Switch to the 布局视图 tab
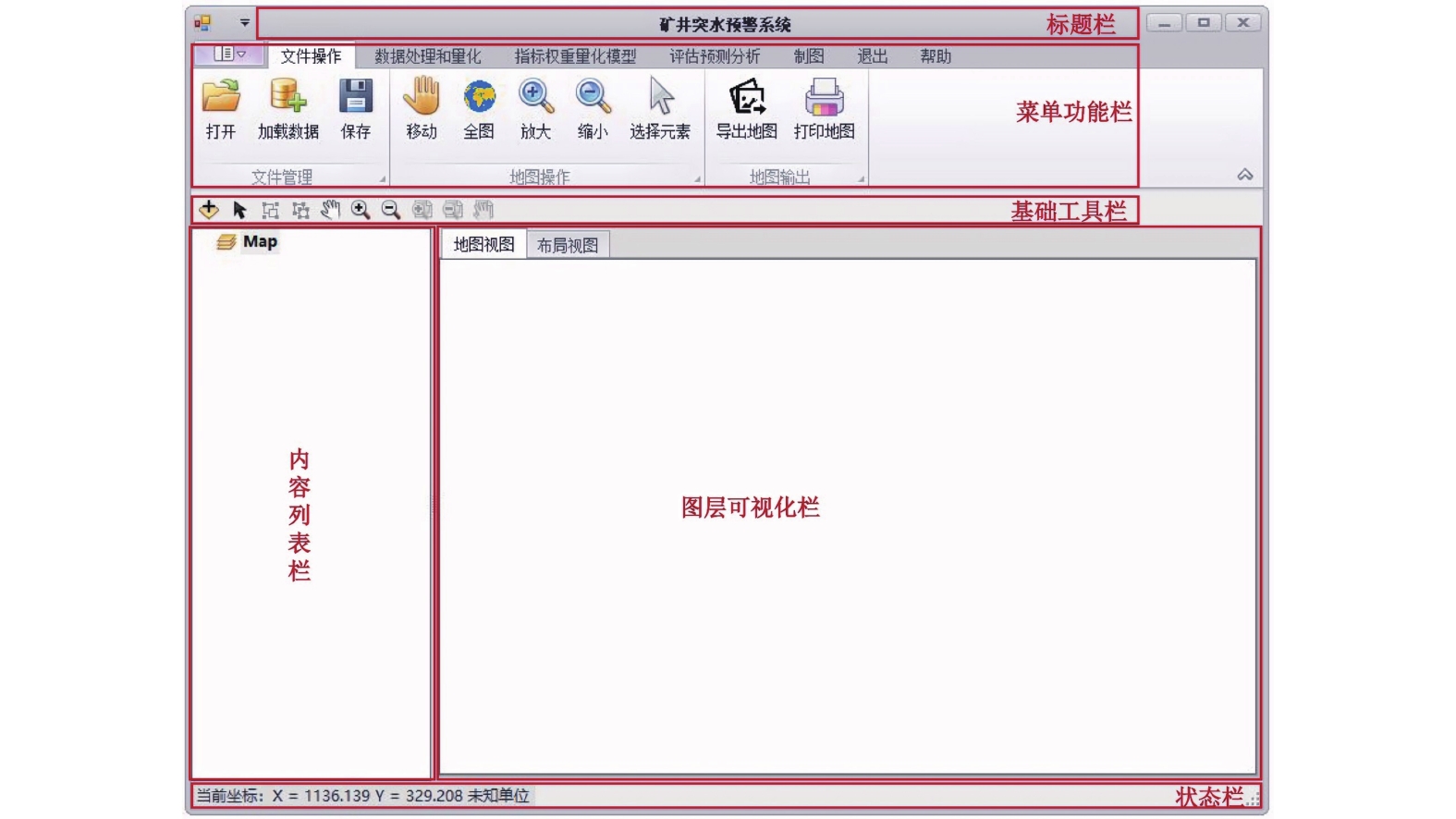1456x819 pixels. [568, 245]
